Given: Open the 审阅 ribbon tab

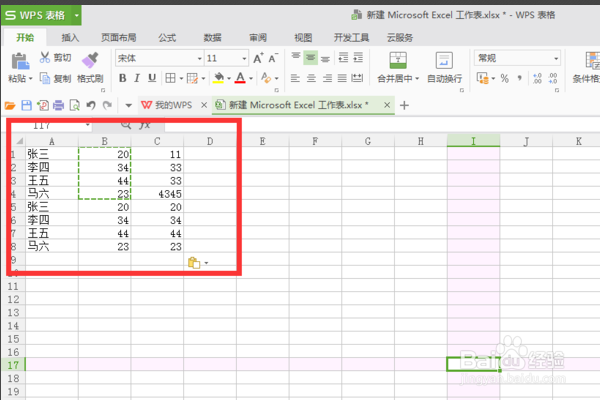Looking at the screenshot, I should (x=258, y=38).
